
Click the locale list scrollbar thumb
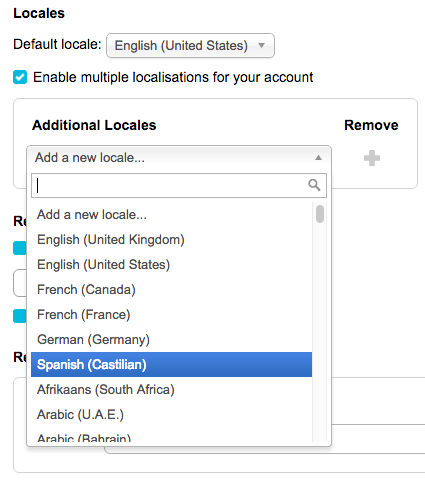tap(320, 214)
